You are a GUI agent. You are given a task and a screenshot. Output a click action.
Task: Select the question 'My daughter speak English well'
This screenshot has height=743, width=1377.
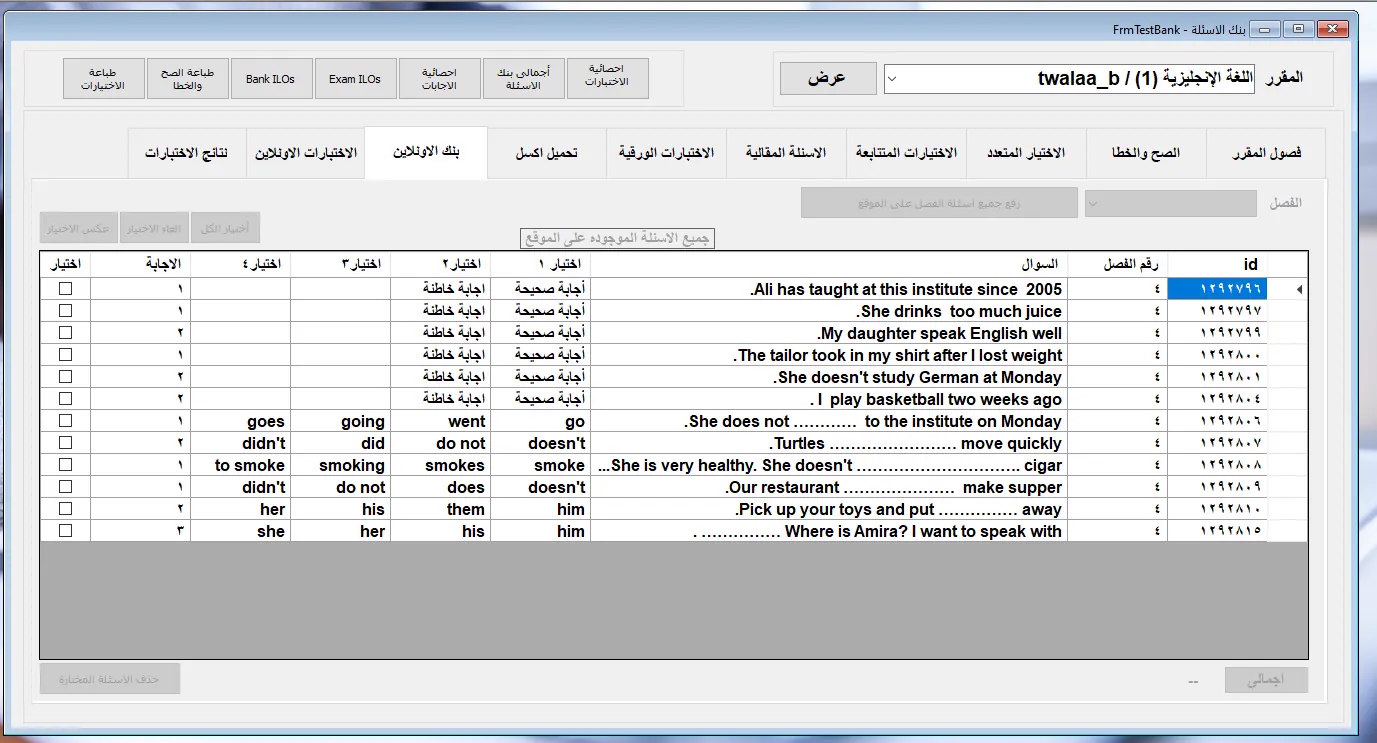coord(829,333)
